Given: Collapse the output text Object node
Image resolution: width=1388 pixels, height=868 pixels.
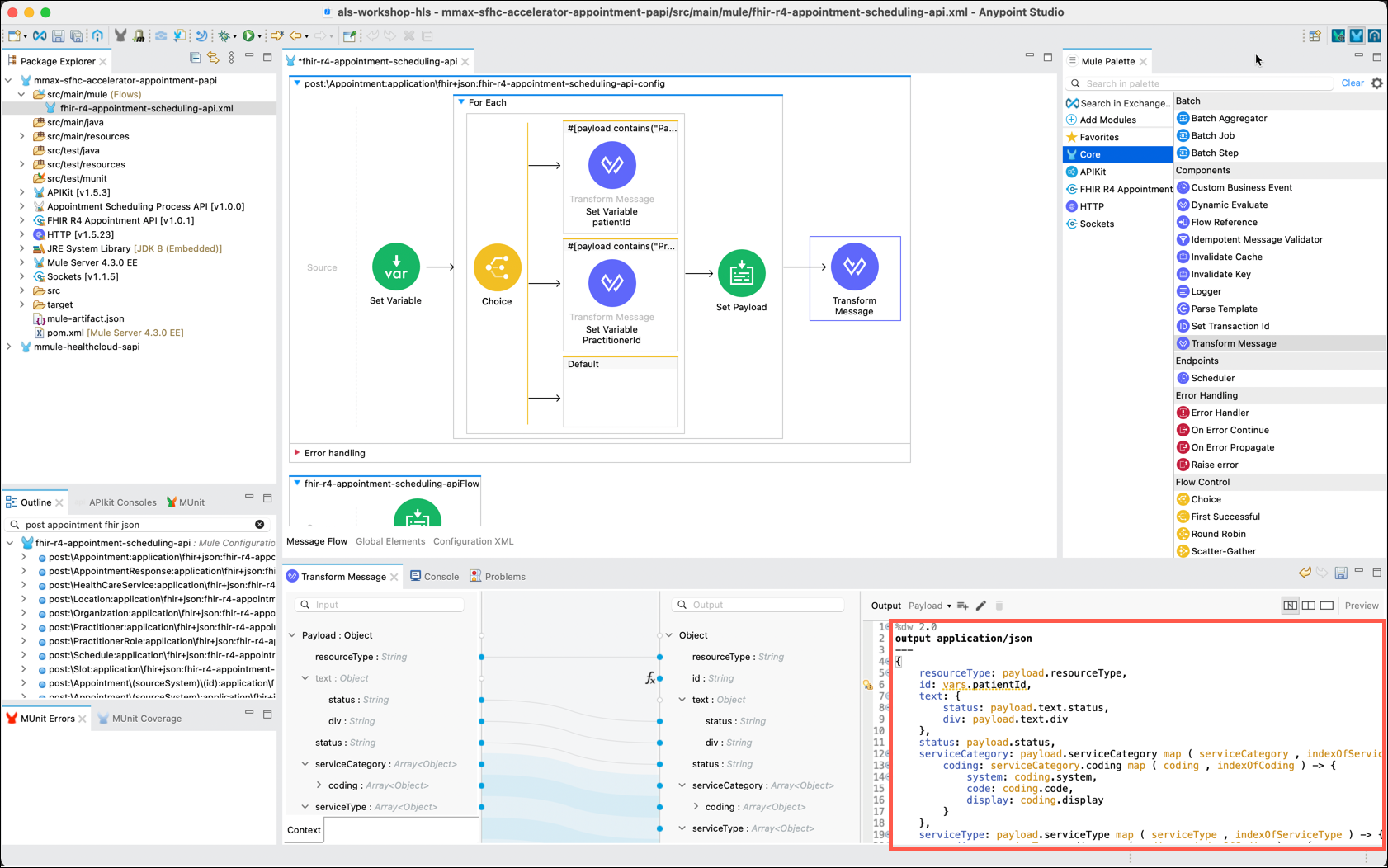Looking at the screenshot, I should click(682, 700).
